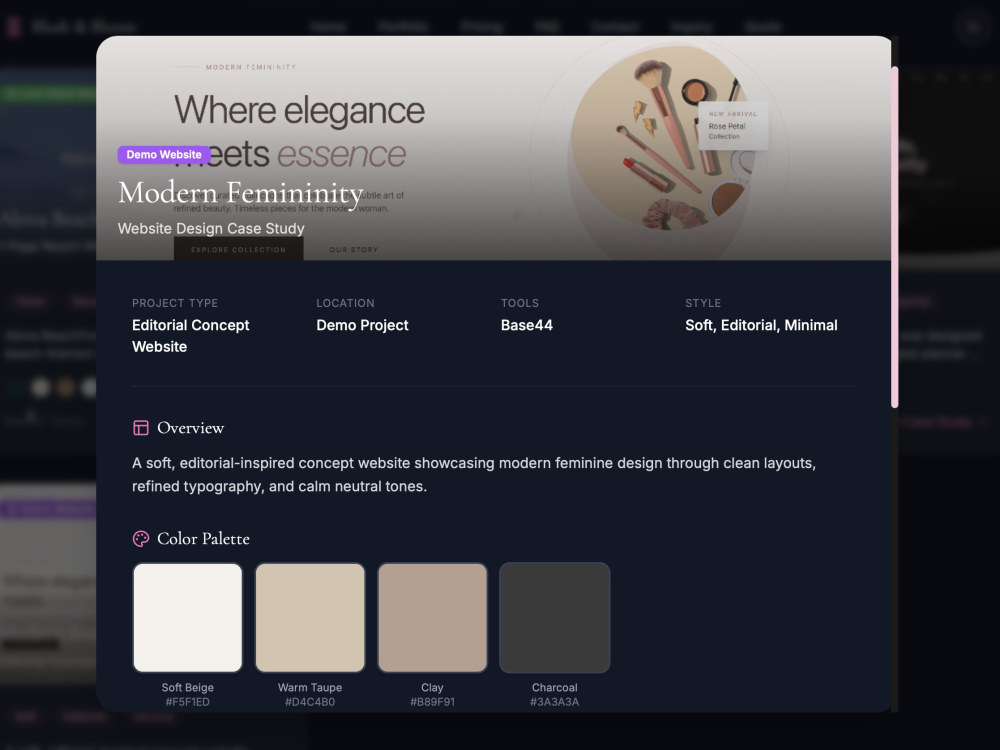Screen dimensions: 1000x750
Task: Click the Color Palette heading
Action: (x=203, y=539)
